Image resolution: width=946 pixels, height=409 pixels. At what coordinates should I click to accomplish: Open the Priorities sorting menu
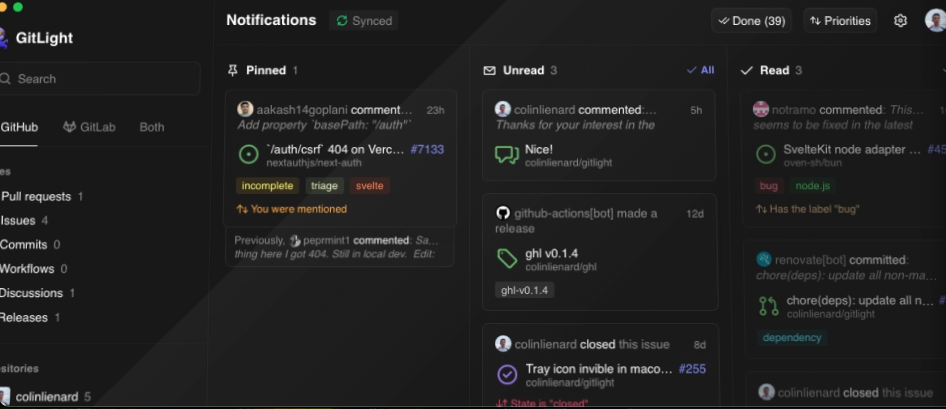pos(840,20)
